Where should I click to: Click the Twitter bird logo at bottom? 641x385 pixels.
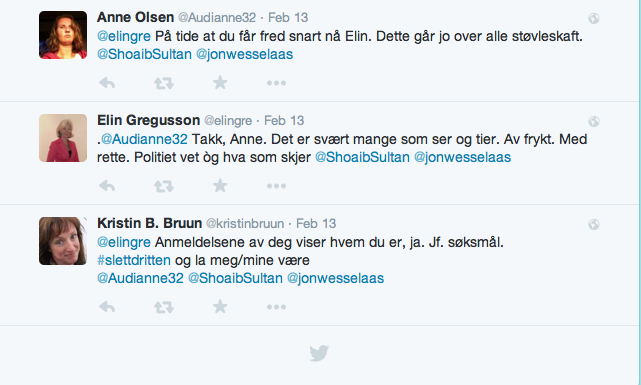click(319, 353)
